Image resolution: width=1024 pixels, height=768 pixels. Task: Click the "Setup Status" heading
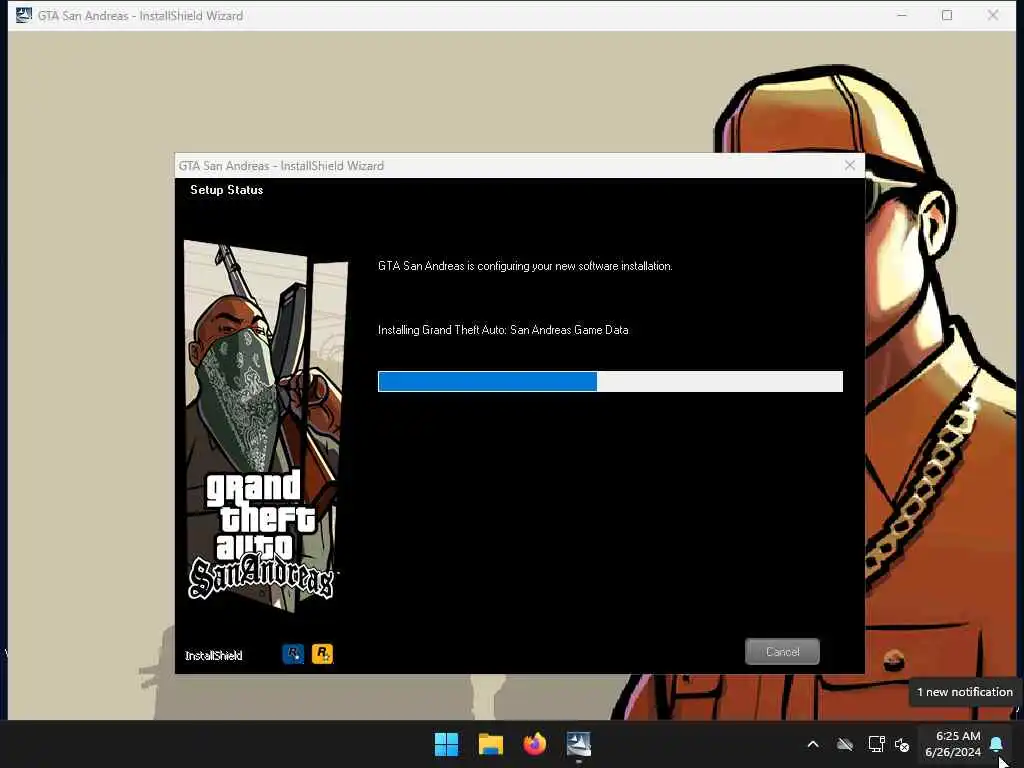pyautogui.click(x=227, y=190)
